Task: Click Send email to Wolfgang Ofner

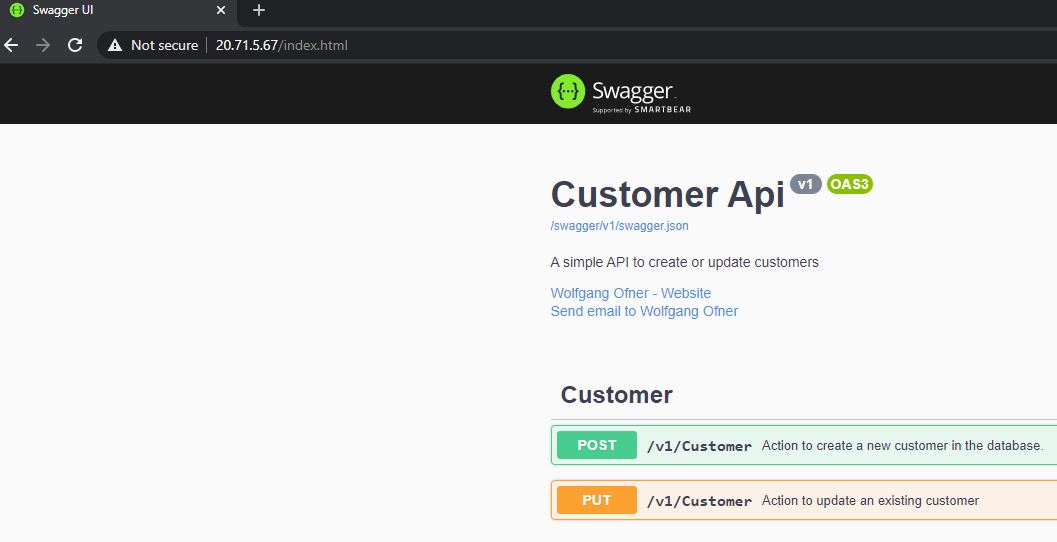Action: click(x=644, y=311)
